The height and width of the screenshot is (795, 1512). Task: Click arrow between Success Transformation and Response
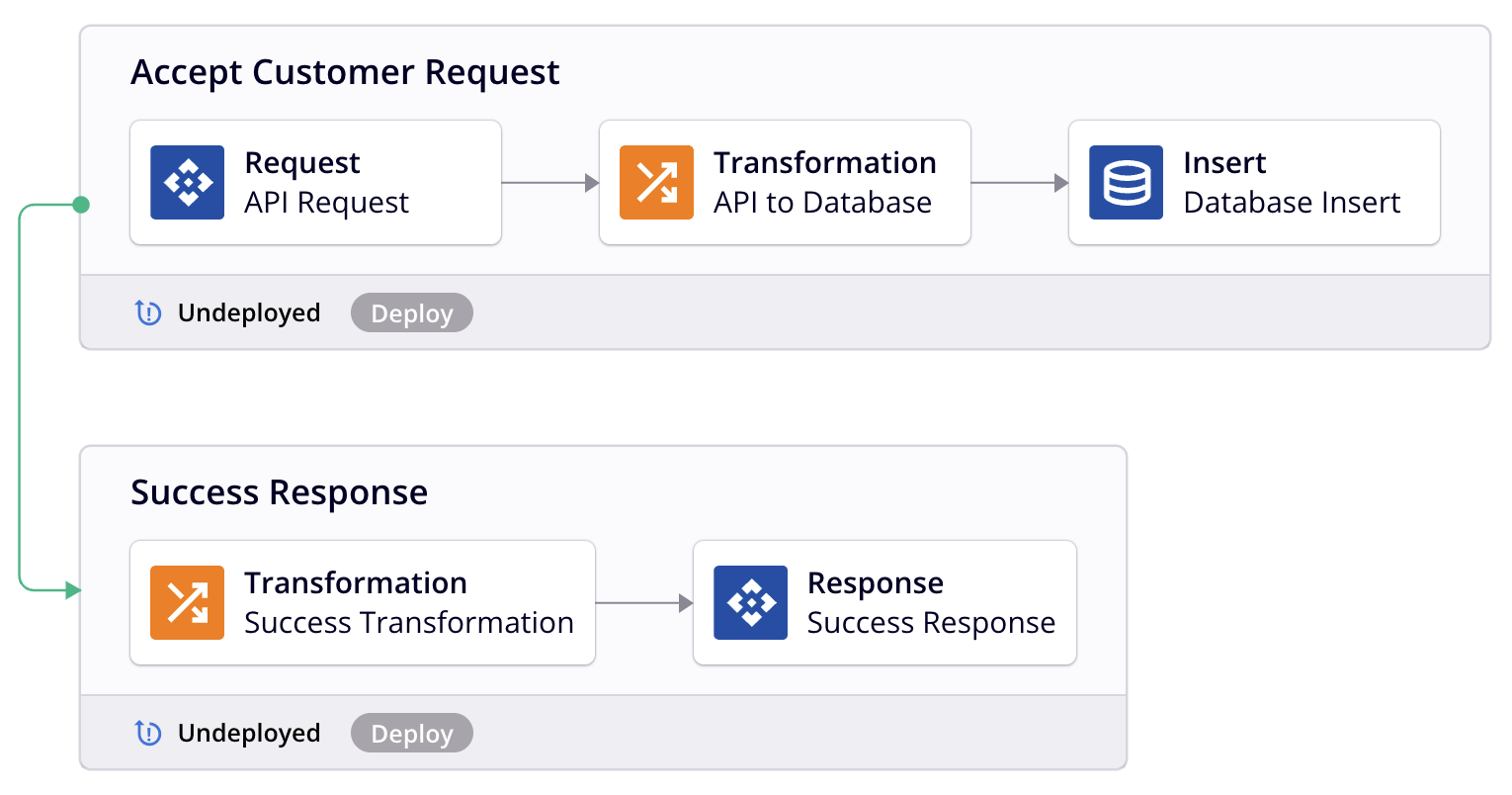pos(644,603)
